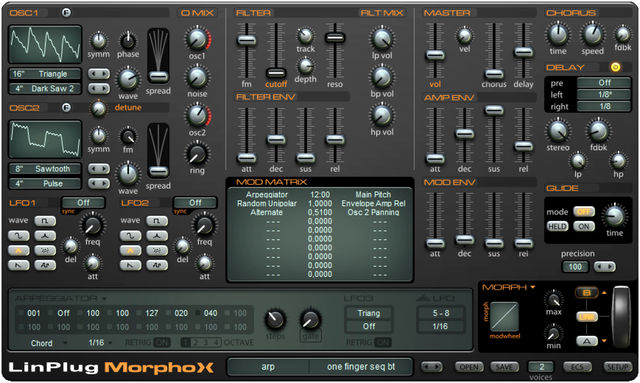
Task: Toggle the OSC1 free-run F button
Action: click(x=66, y=13)
